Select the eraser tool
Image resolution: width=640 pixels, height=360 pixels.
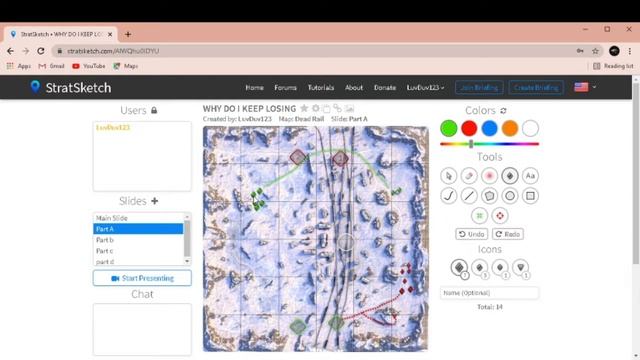tap(469, 176)
